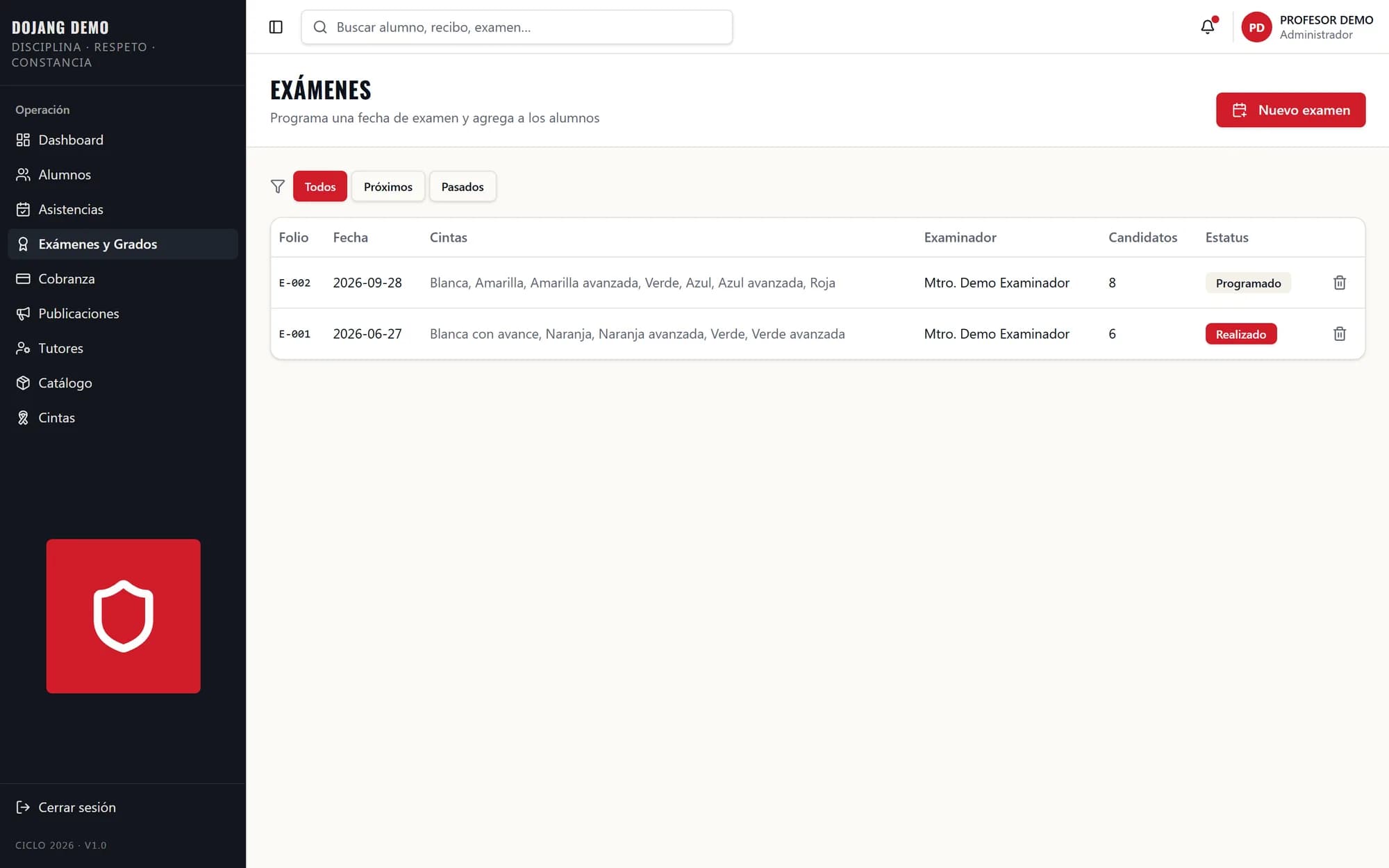Click the Programado status badge
Viewport: 1389px width, 868px height.
click(x=1248, y=283)
